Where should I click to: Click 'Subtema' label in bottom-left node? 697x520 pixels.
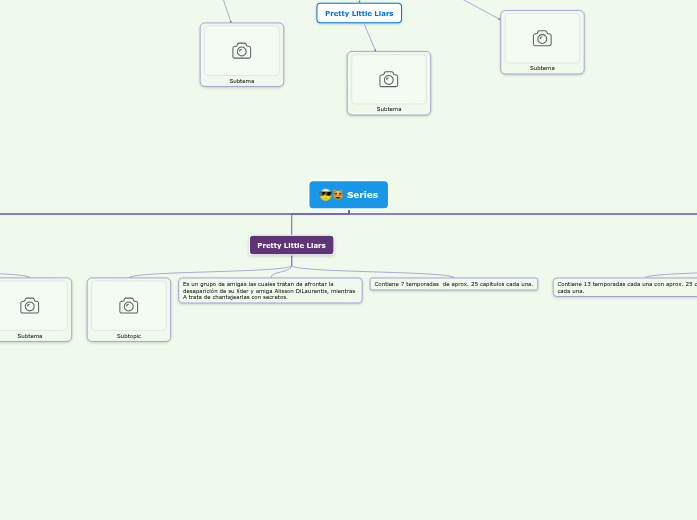[30, 336]
